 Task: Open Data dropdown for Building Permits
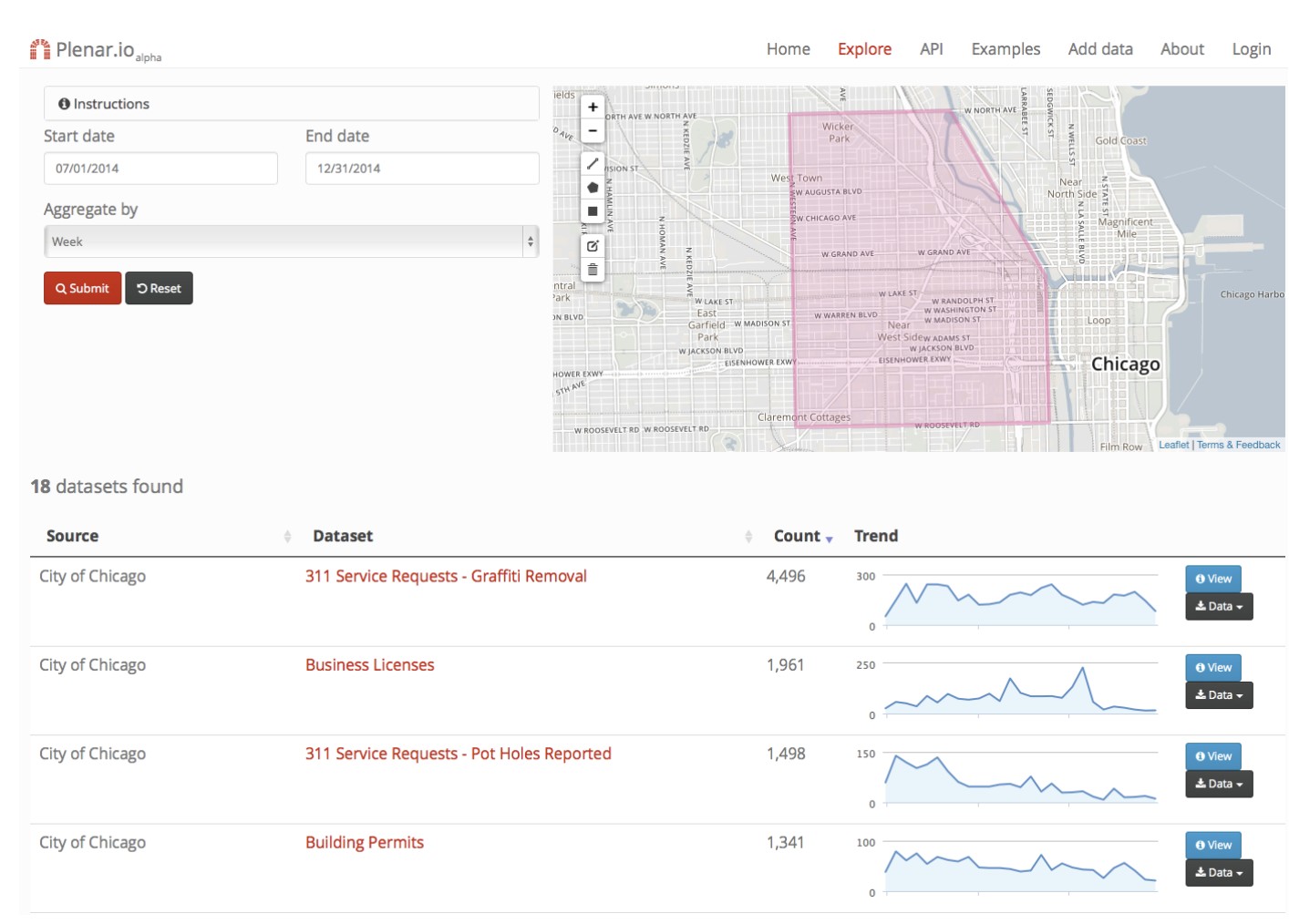tap(1218, 872)
